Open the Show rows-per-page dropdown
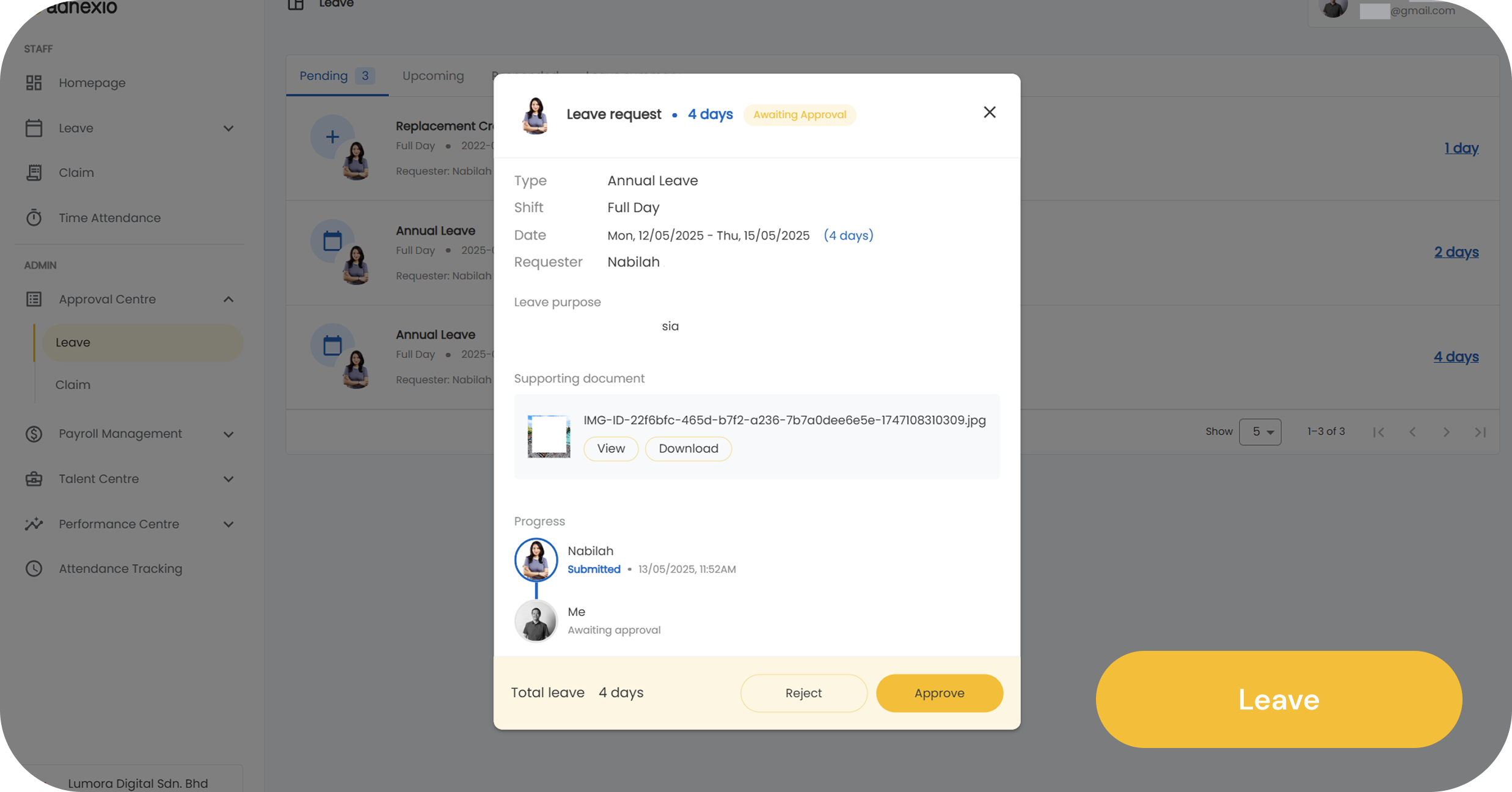The width and height of the screenshot is (1512, 792). [x=1260, y=432]
